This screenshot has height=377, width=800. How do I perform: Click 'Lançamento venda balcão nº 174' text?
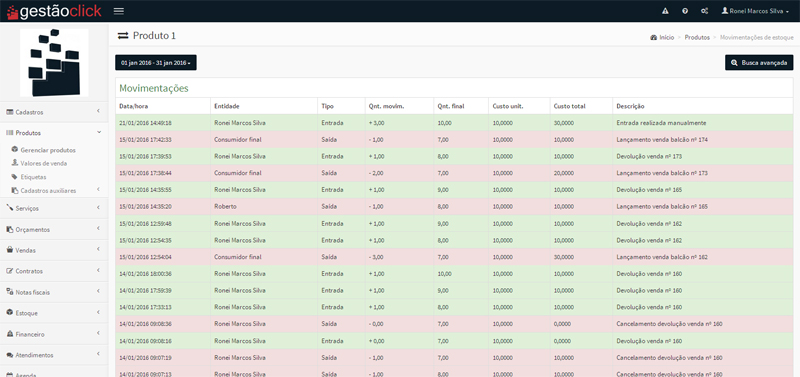pyautogui.click(x=662, y=139)
